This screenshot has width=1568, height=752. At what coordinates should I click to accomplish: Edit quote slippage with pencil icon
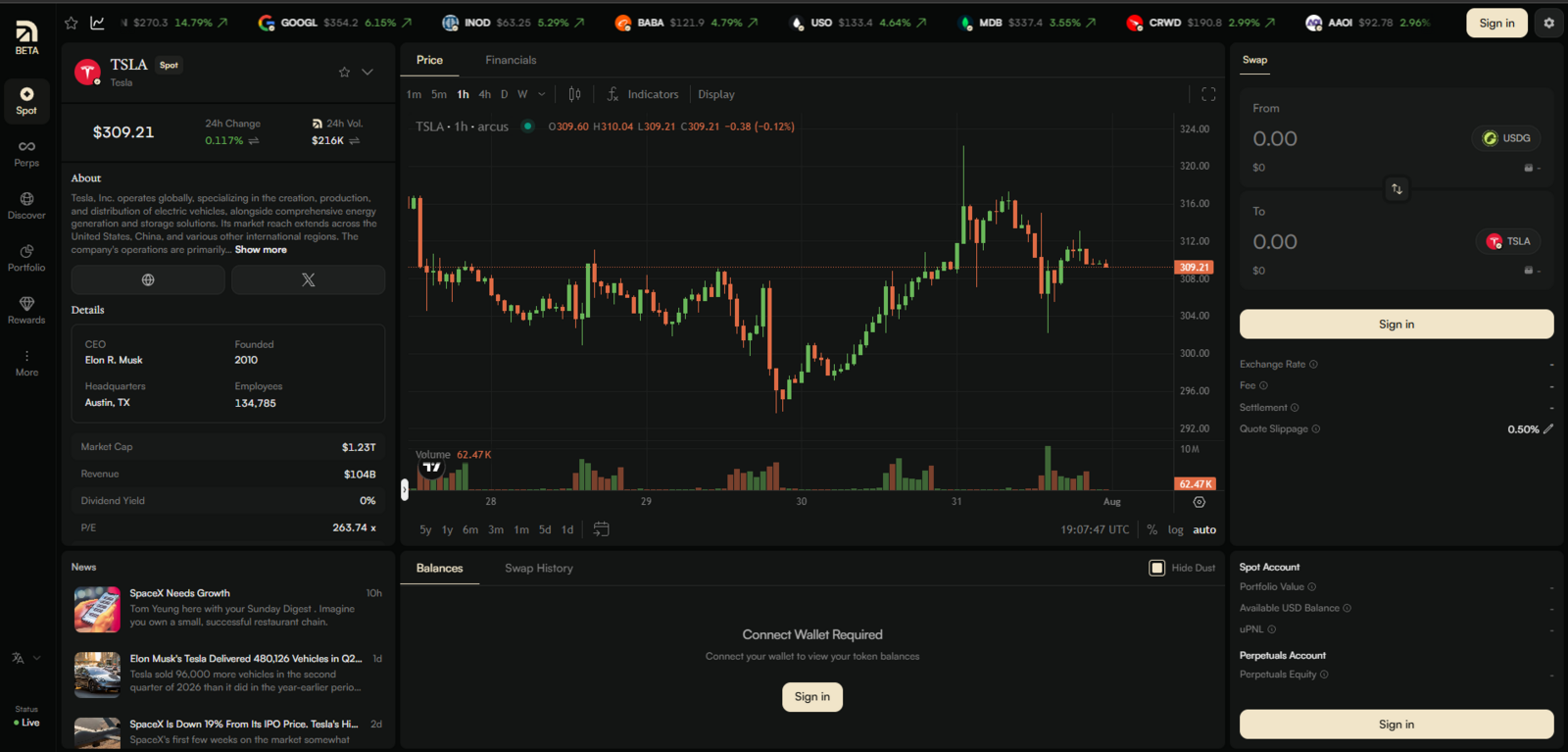[1548, 428]
